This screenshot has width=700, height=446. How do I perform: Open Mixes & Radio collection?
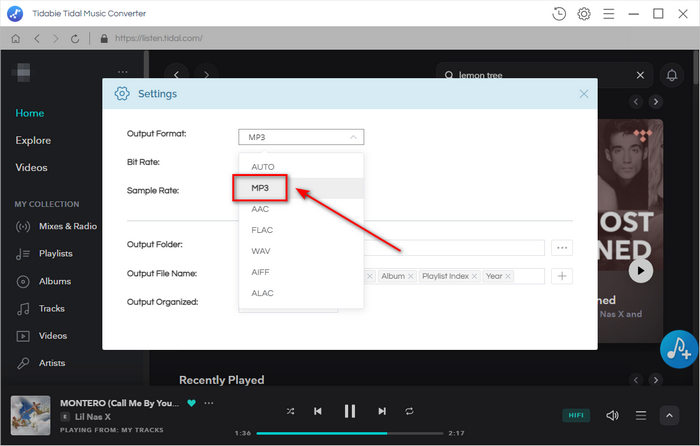[56, 226]
